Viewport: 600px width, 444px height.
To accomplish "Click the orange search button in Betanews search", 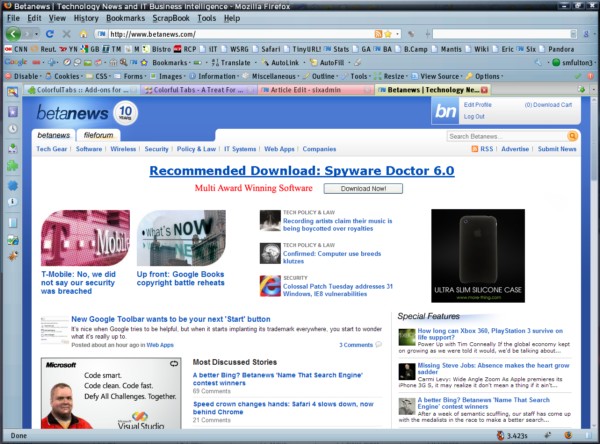I will coord(572,136).
